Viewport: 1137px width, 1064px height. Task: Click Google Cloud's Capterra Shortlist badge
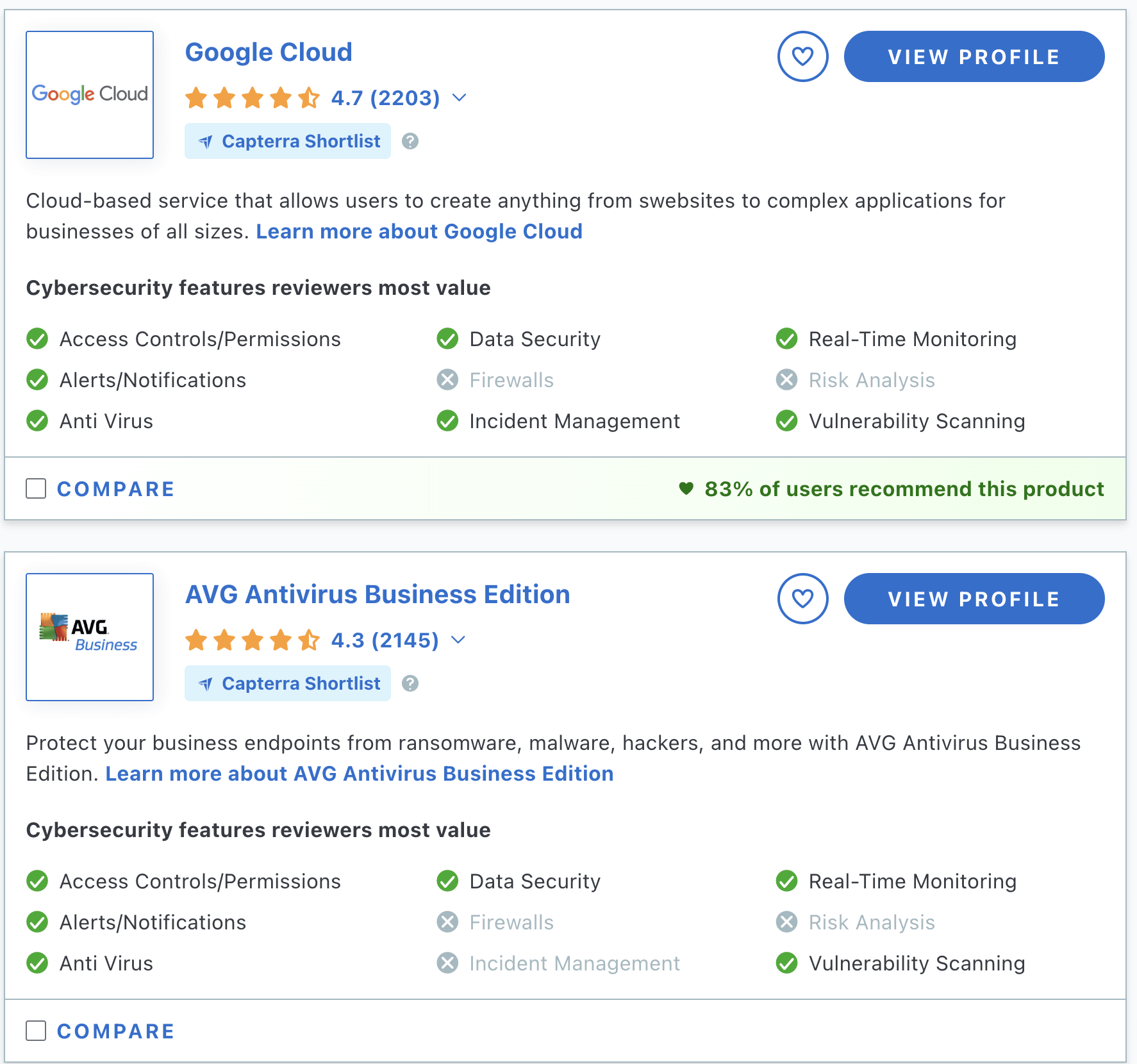(x=287, y=141)
